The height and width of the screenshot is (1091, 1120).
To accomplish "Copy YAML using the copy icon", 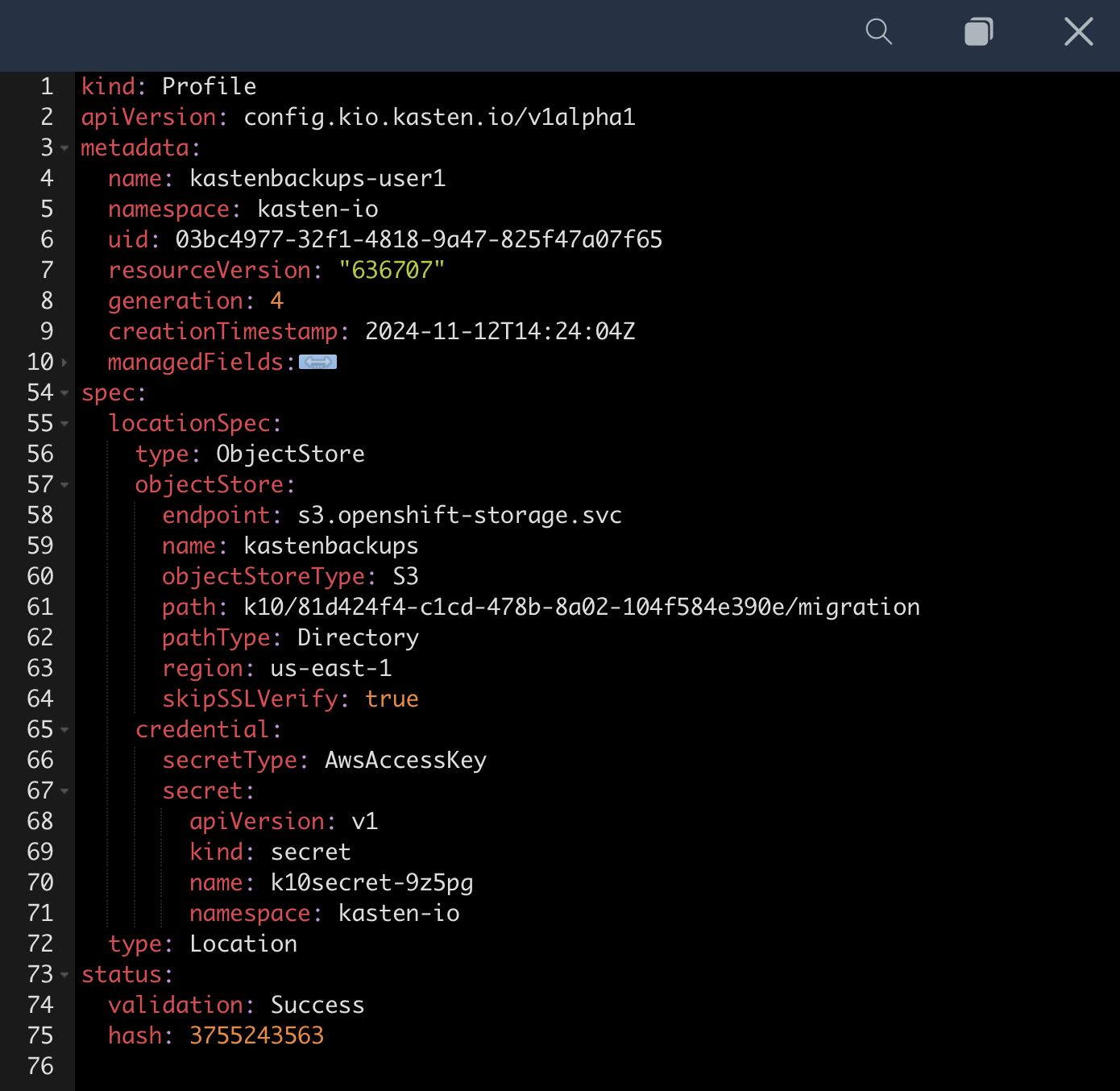I will [x=978, y=32].
